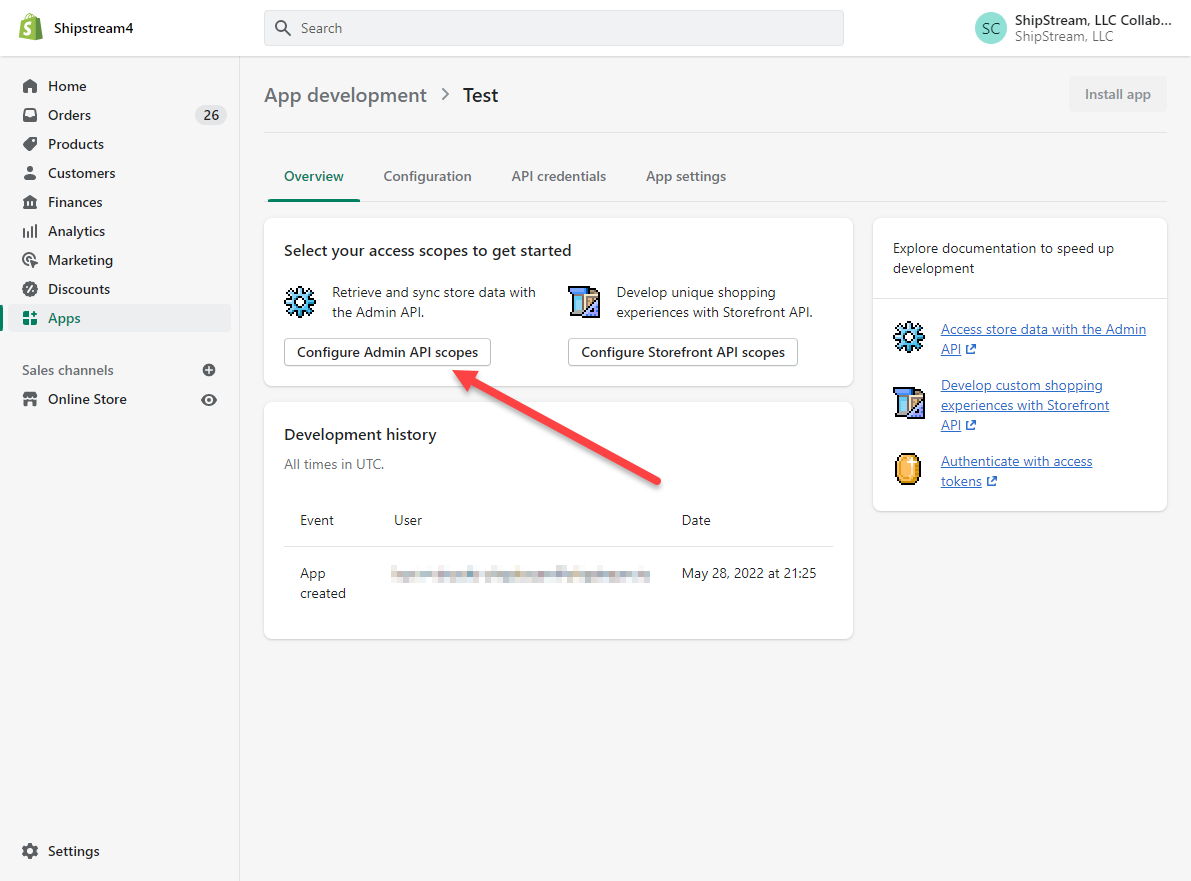This screenshot has width=1191, height=881.
Task: View Online Store using eye icon
Action: (209, 400)
